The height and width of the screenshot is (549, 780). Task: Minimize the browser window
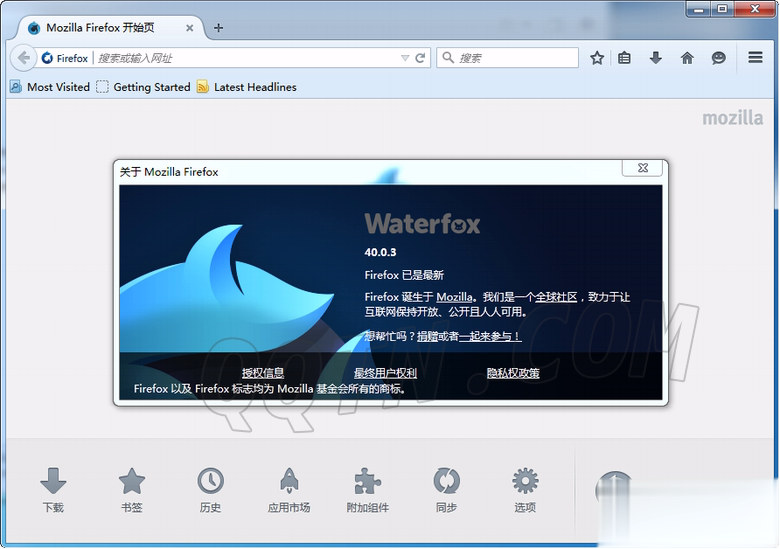698,9
